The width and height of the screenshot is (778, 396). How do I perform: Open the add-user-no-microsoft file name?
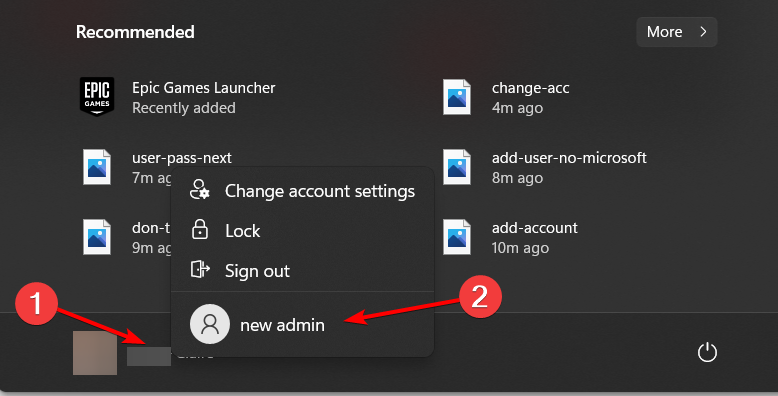(x=569, y=158)
